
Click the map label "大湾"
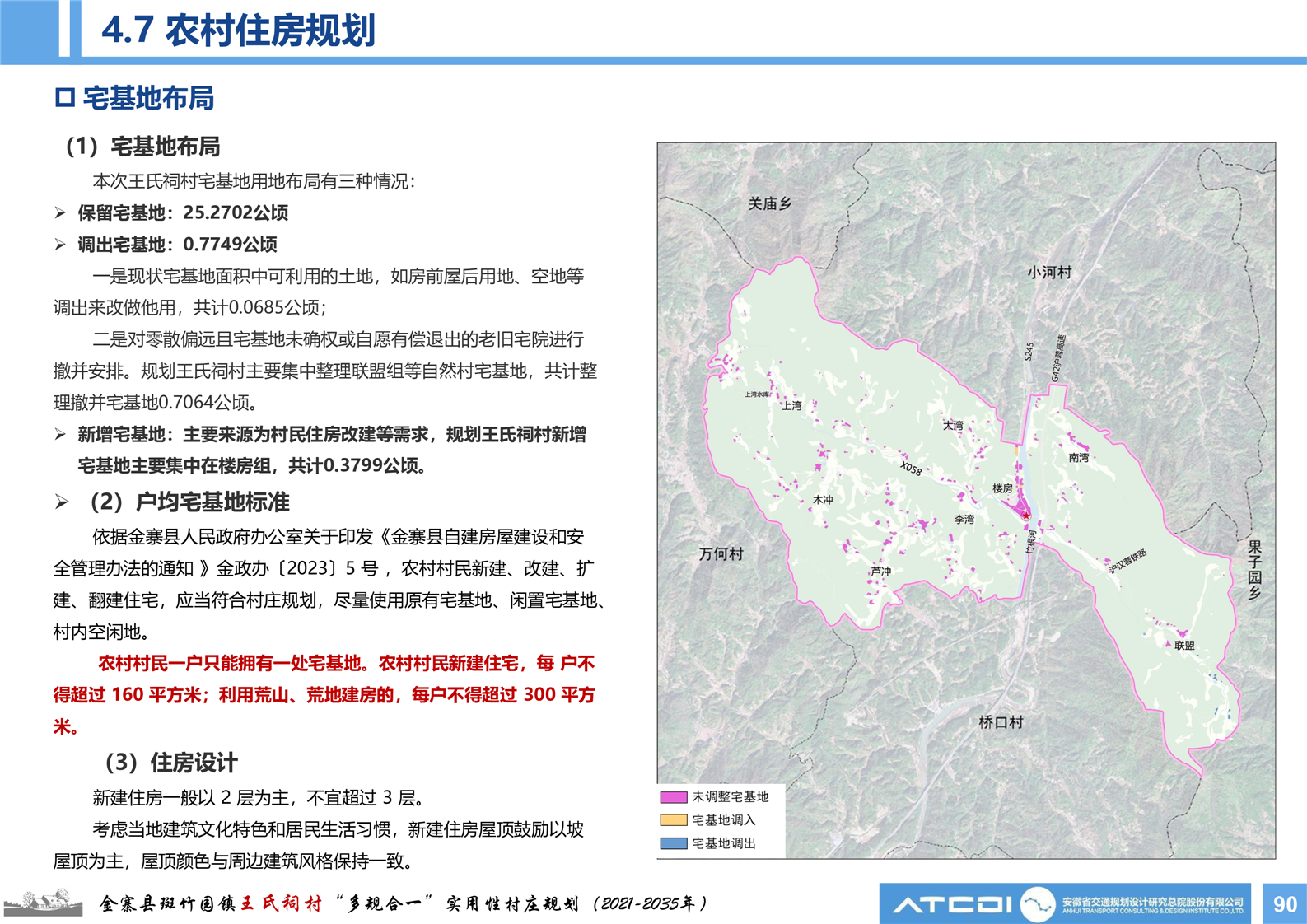point(953,426)
